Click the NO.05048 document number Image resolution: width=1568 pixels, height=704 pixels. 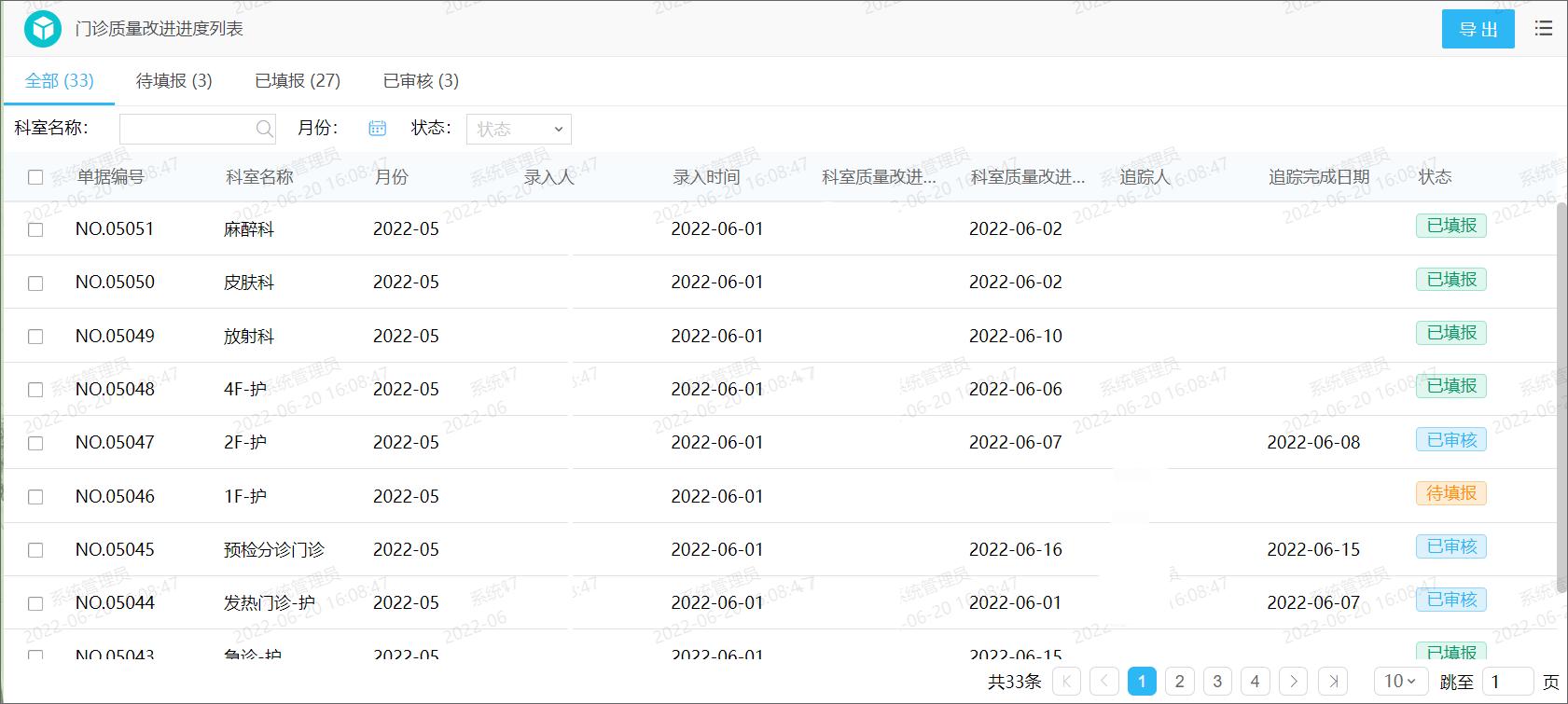[115, 390]
